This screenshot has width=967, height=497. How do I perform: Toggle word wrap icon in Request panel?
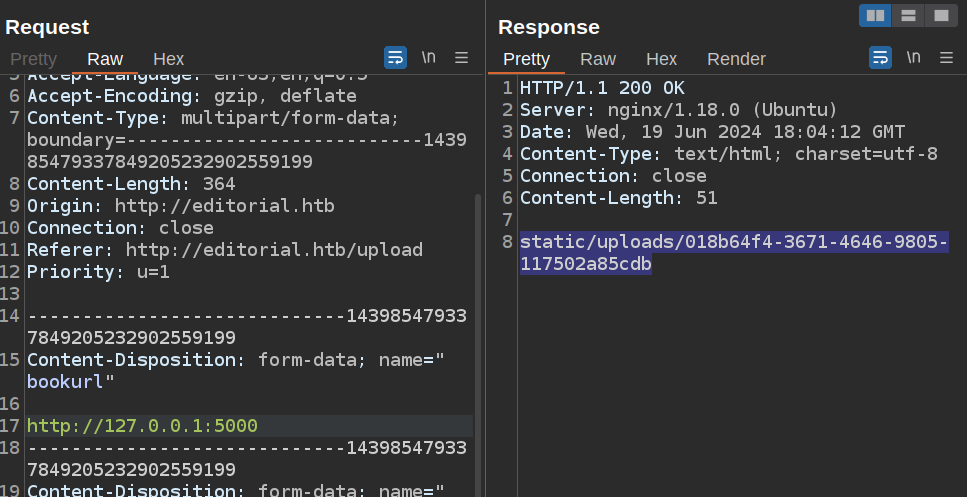coord(395,58)
